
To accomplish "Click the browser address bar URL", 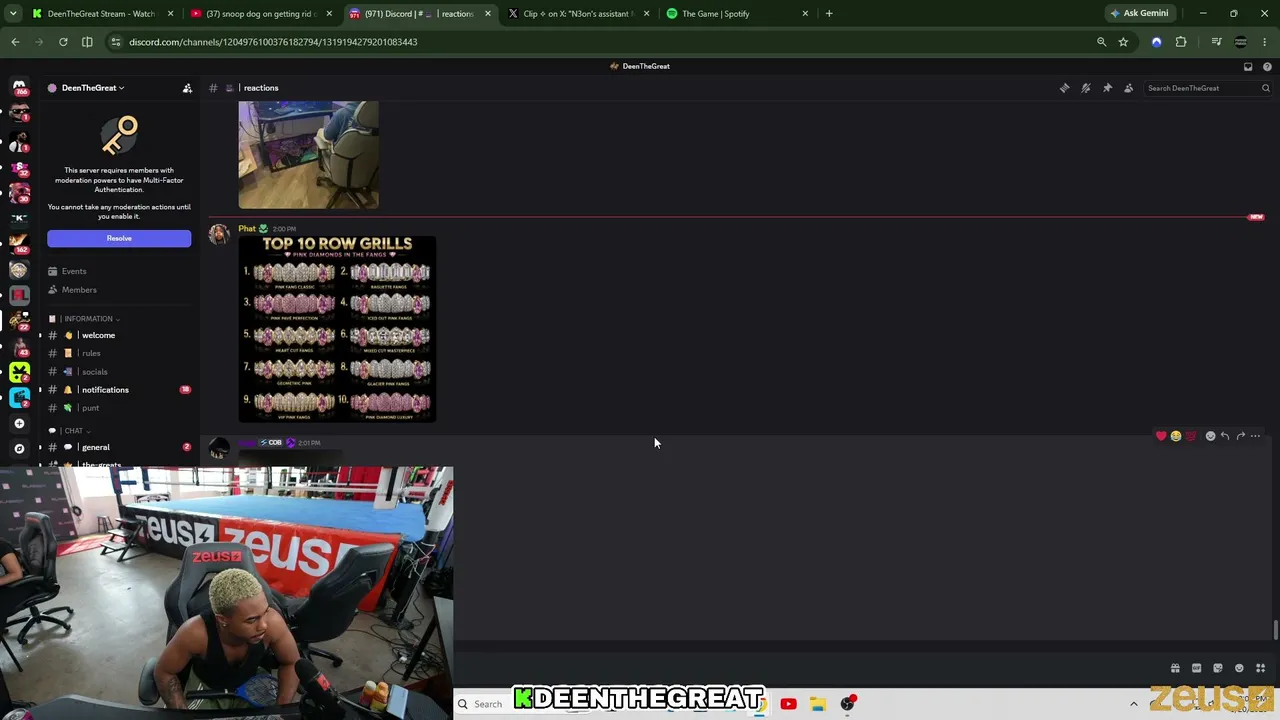I will pyautogui.click(x=273, y=42).
